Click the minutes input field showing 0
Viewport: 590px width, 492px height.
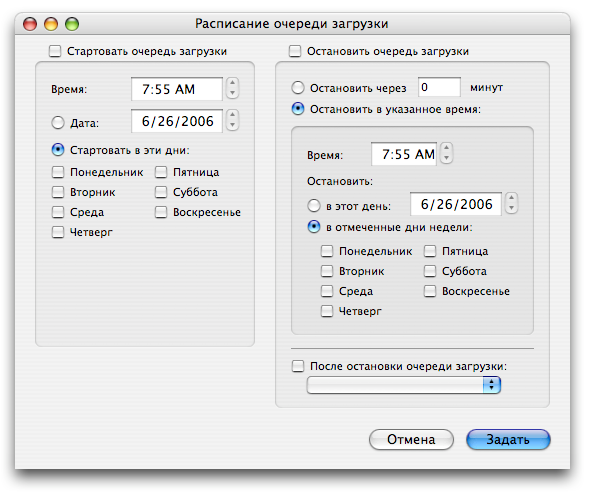(x=439, y=87)
